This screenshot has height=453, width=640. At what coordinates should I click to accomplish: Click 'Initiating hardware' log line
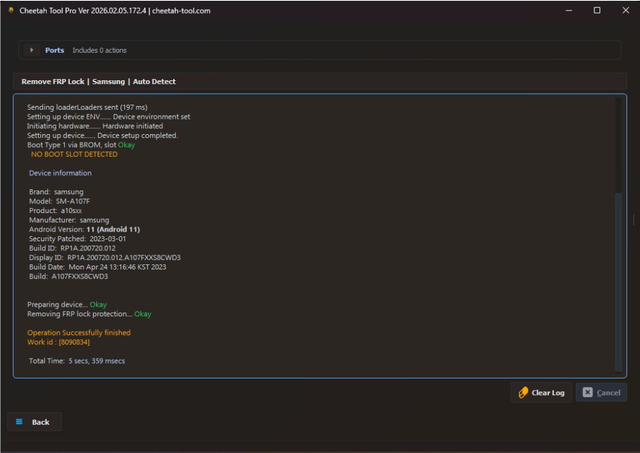point(95,126)
